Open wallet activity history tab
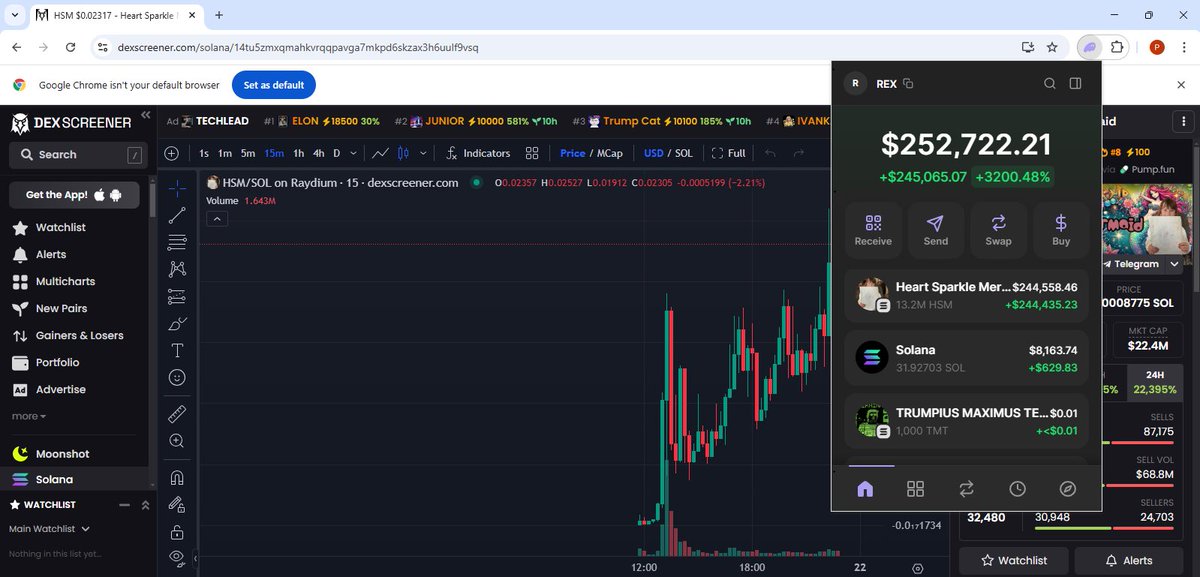1200x577 pixels. pyautogui.click(x=1017, y=489)
